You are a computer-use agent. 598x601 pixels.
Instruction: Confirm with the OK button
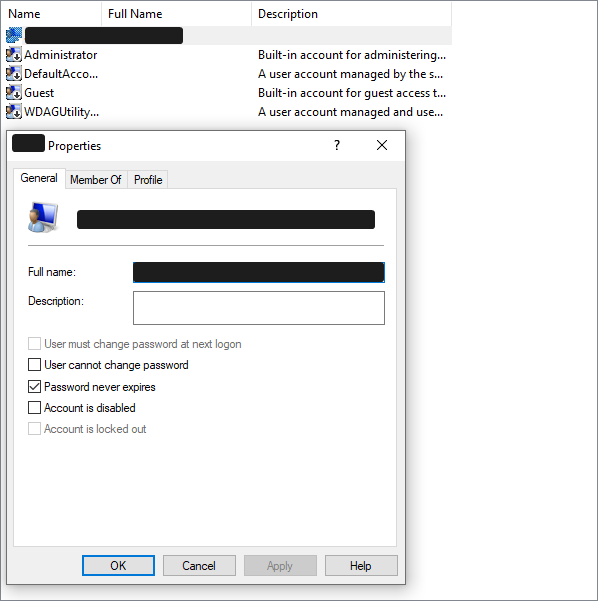(118, 566)
